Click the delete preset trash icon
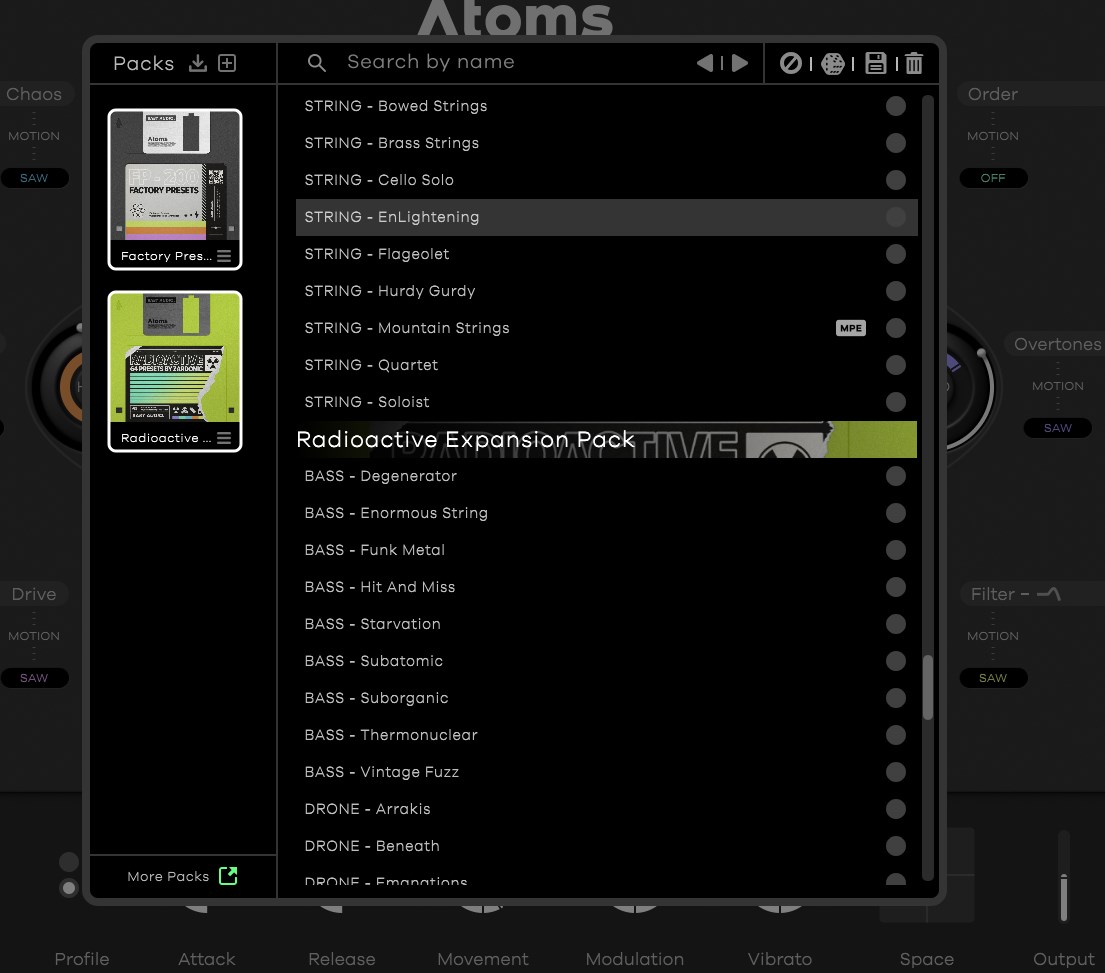This screenshot has height=973, width=1105. point(914,64)
